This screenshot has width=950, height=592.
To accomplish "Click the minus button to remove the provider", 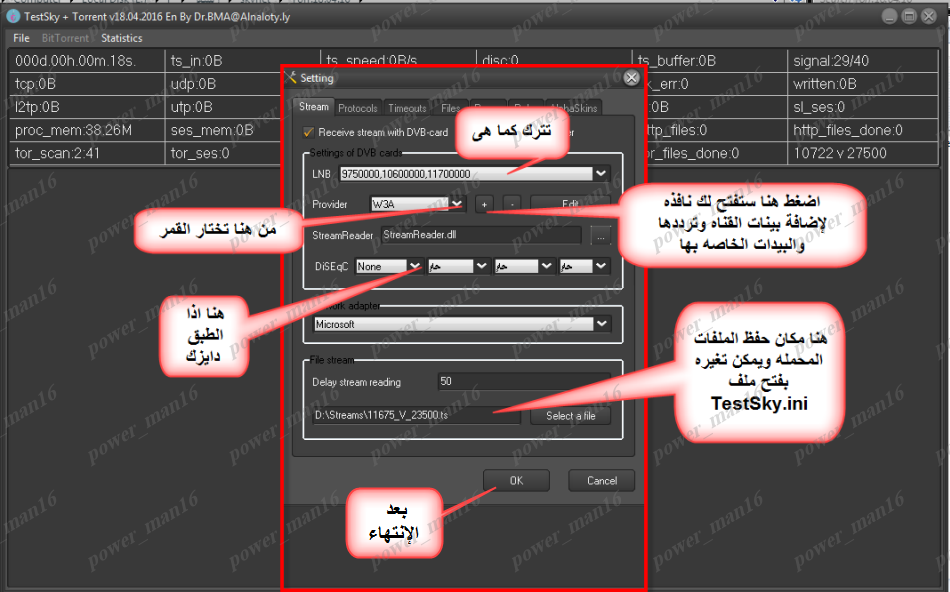I will 511,204.
